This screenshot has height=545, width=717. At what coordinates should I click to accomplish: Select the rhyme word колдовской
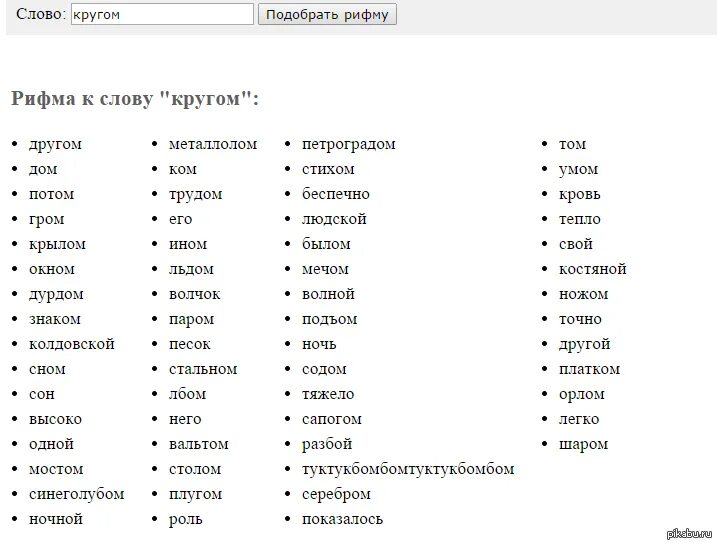[72, 344]
